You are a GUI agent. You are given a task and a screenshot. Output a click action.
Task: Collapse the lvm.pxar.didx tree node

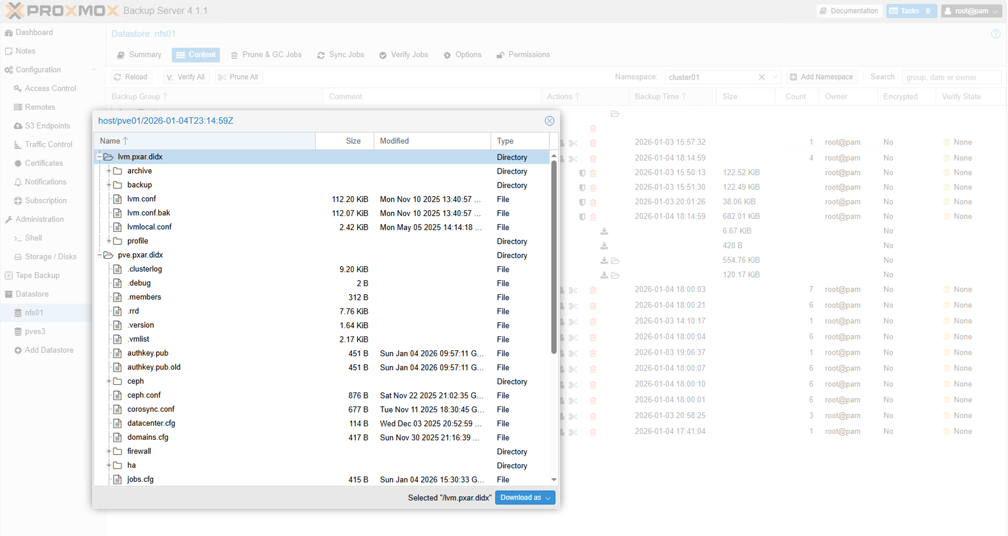[x=100, y=157]
